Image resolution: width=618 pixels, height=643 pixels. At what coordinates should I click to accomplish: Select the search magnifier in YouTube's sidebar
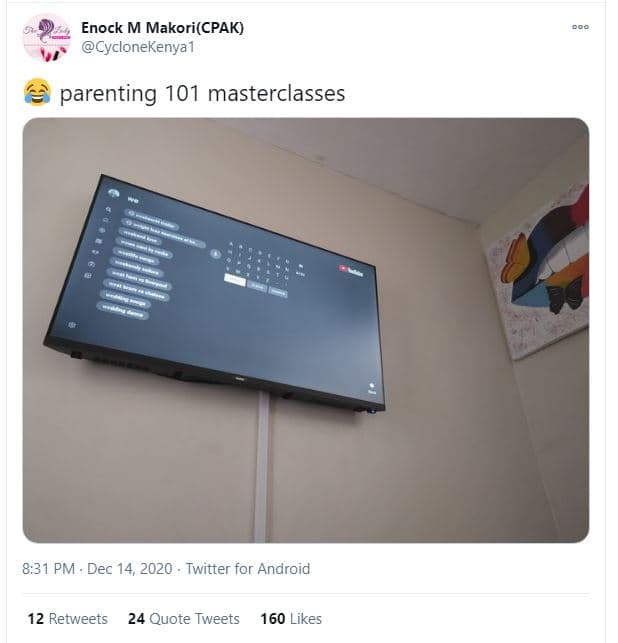(x=108, y=210)
